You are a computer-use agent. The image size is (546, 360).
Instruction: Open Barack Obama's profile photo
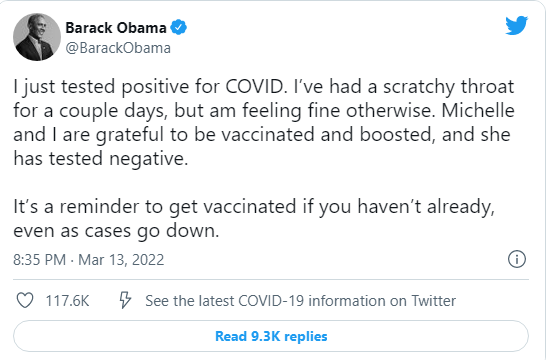(x=37, y=37)
